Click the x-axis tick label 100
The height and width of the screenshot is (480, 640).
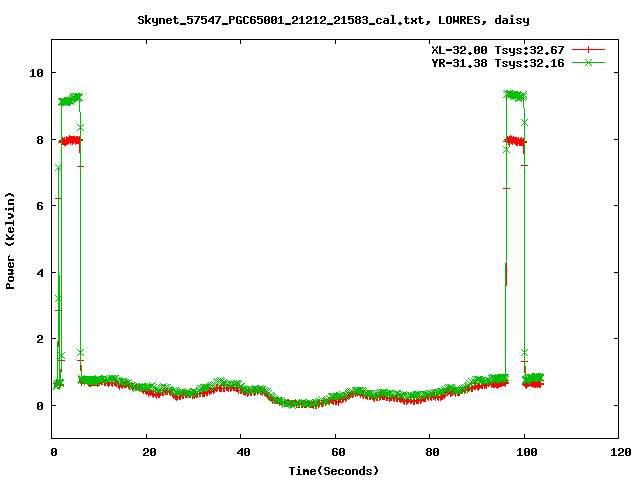527,452
